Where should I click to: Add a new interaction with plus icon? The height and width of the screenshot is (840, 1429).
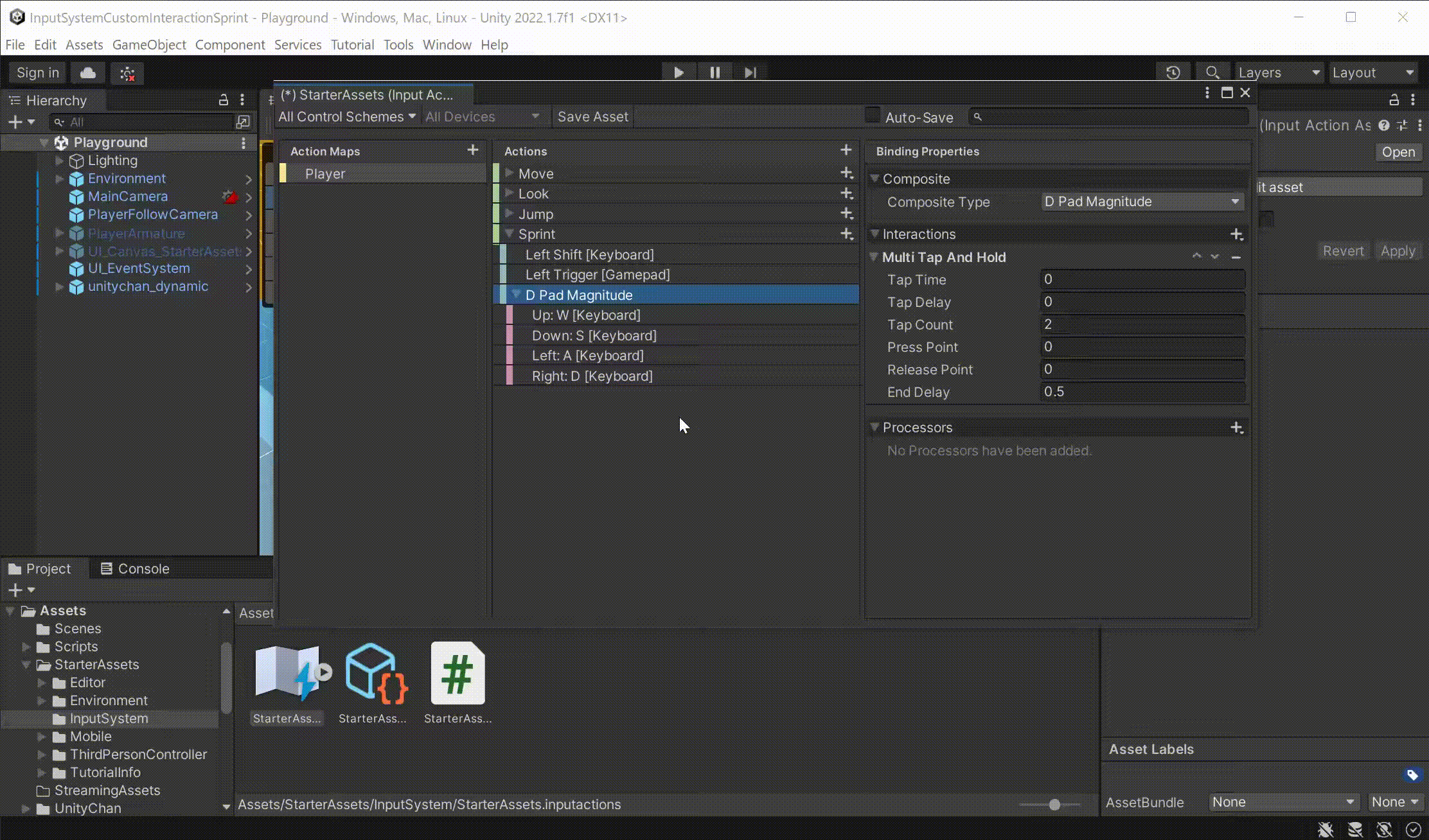pyautogui.click(x=1236, y=234)
